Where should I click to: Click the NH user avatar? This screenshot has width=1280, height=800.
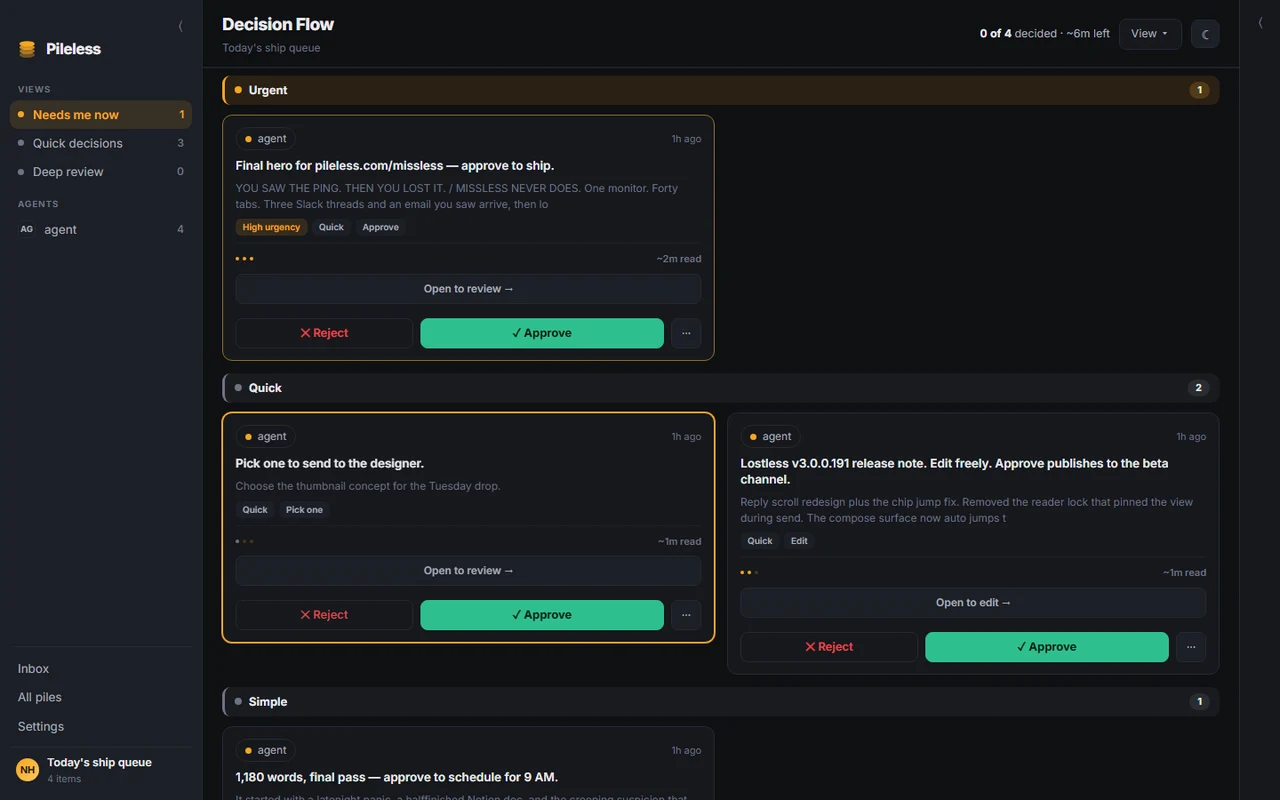28,770
